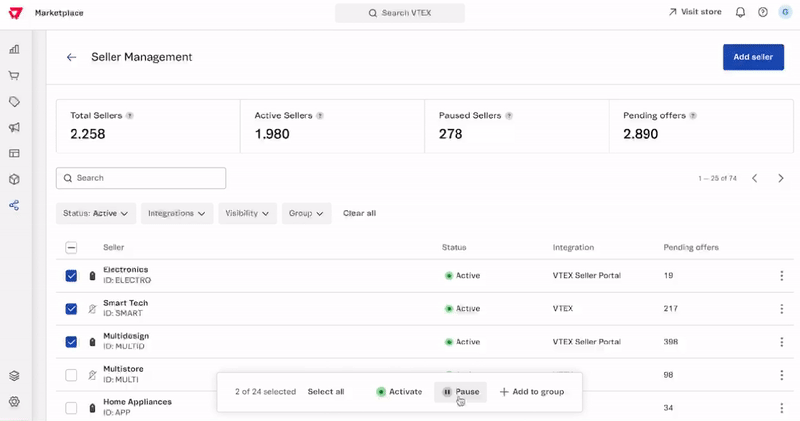800x421 pixels.
Task: Open the help question mark icon
Action: [763, 13]
